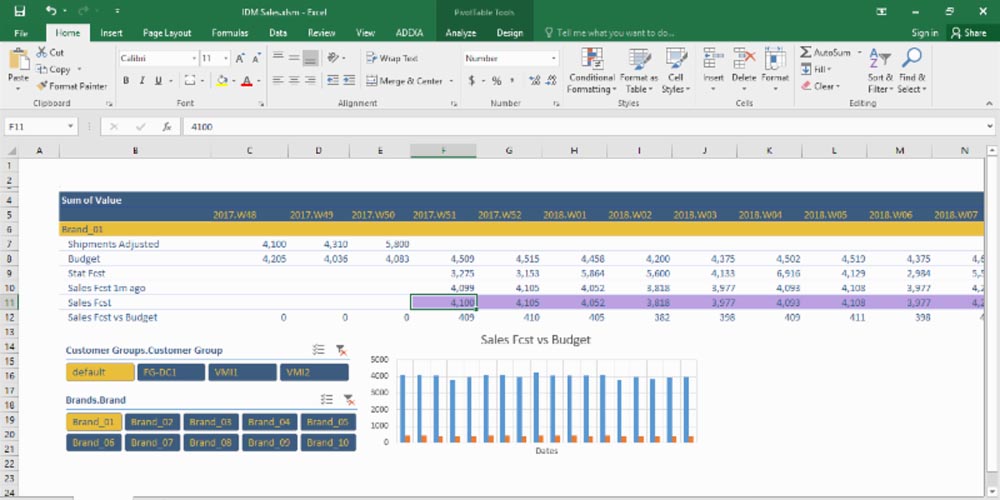
Task: Click the Sort & Filter icon
Action: coord(879,60)
